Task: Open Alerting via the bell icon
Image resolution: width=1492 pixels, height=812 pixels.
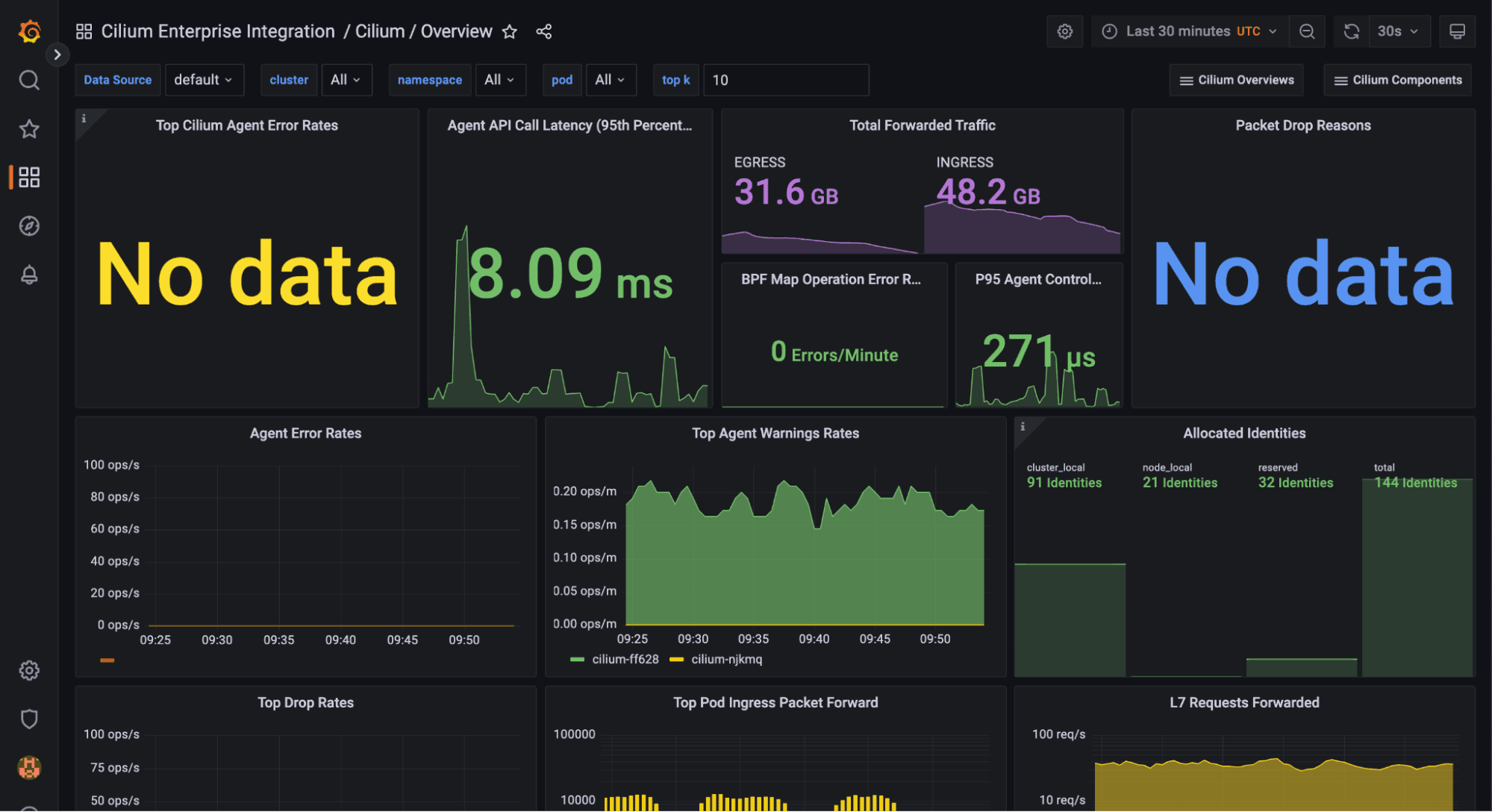Action: pyautogui.click(x=28, y=275)
